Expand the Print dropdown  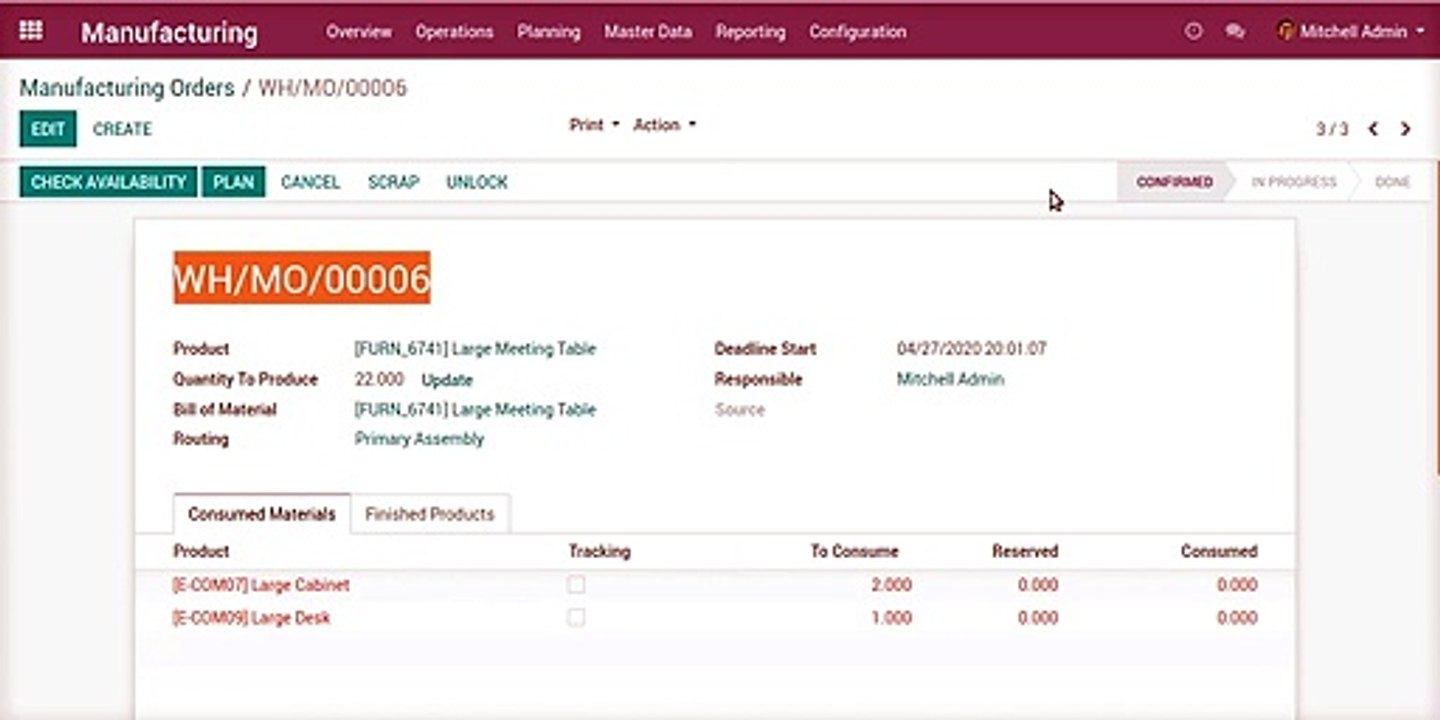click(594, 125)
